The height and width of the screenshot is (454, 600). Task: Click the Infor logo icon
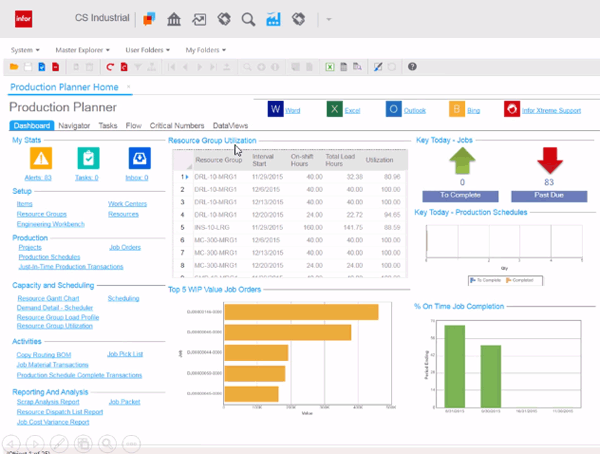(x=23, y=19)
